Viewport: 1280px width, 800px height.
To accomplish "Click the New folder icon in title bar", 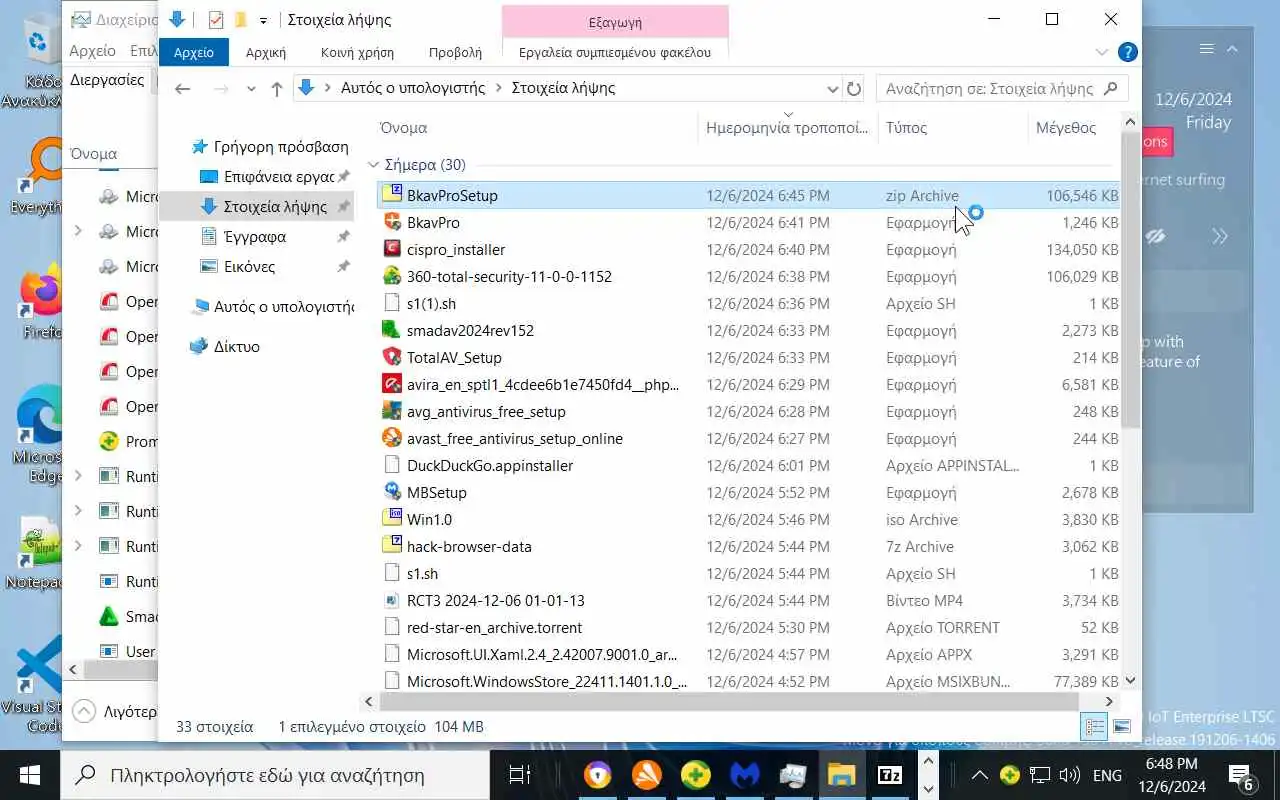I will [240, 20].
